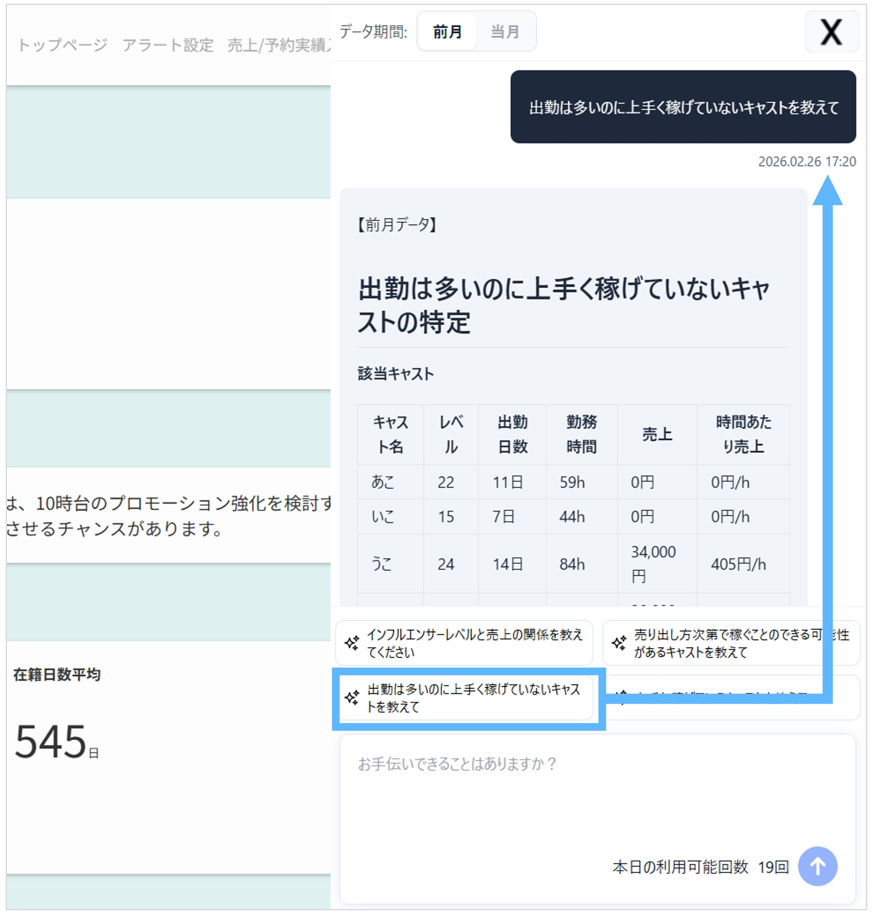Click sparkle icon on インフルエンサーレベル suggestion
This screenshot has width=873, height=916.
pos(352,643)
